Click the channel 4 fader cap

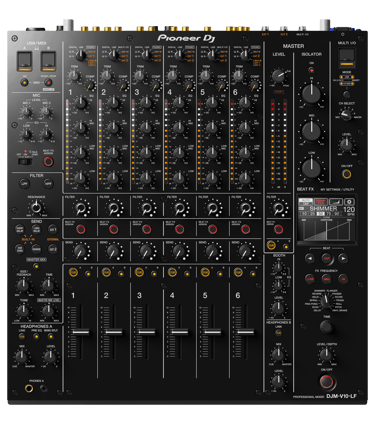180,332
